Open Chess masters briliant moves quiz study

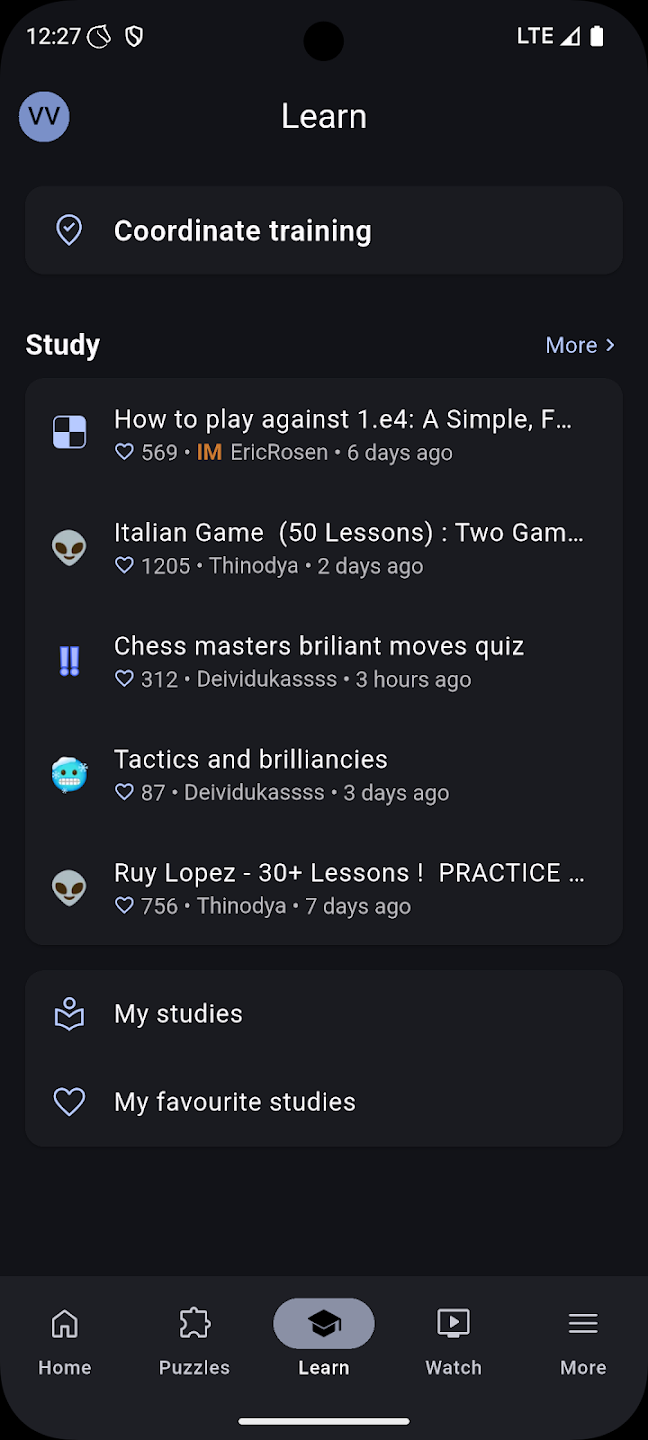tap(319, 646)
